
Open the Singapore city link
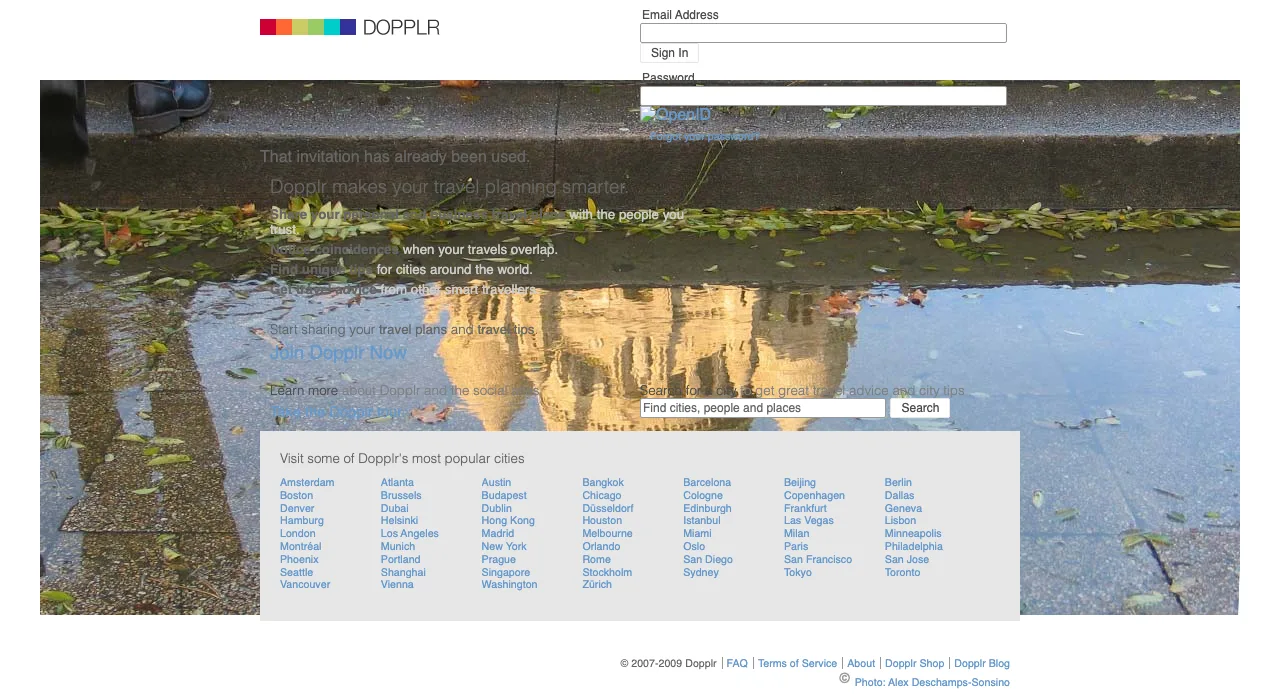[506, 573]
